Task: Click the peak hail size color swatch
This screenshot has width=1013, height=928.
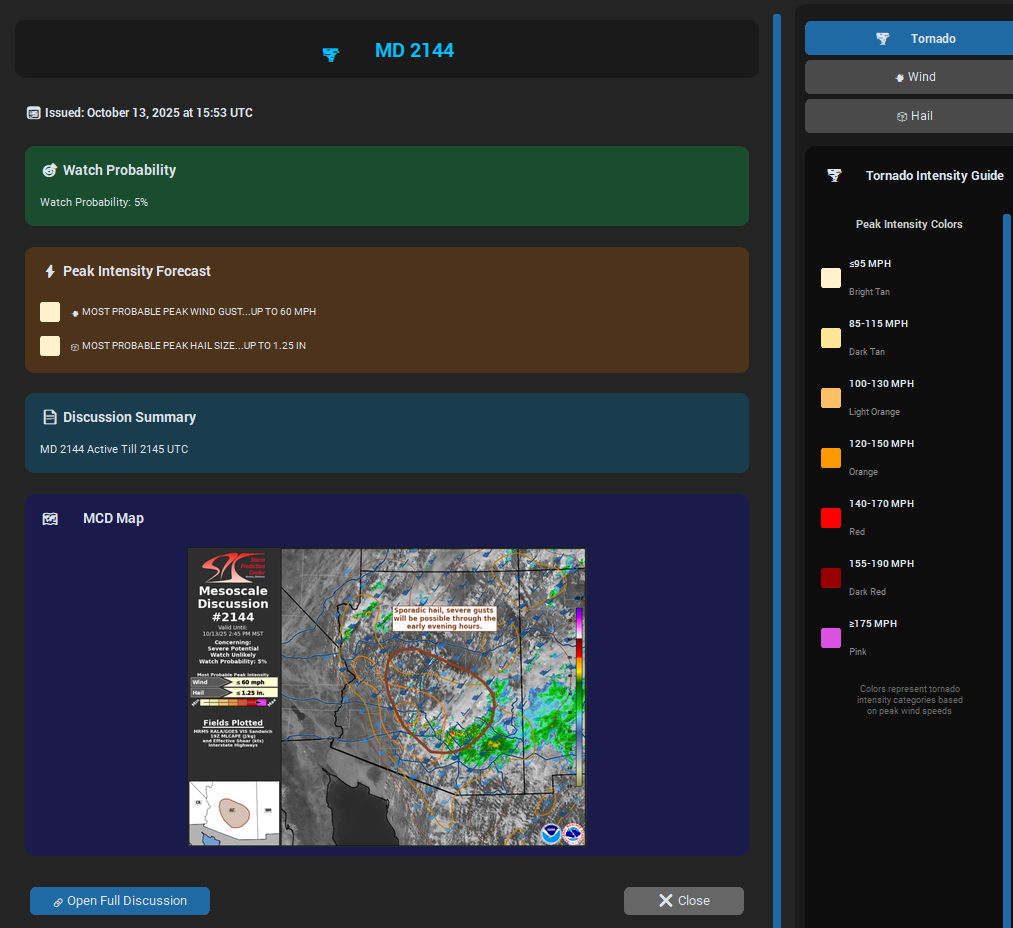Action: (50, 346)
